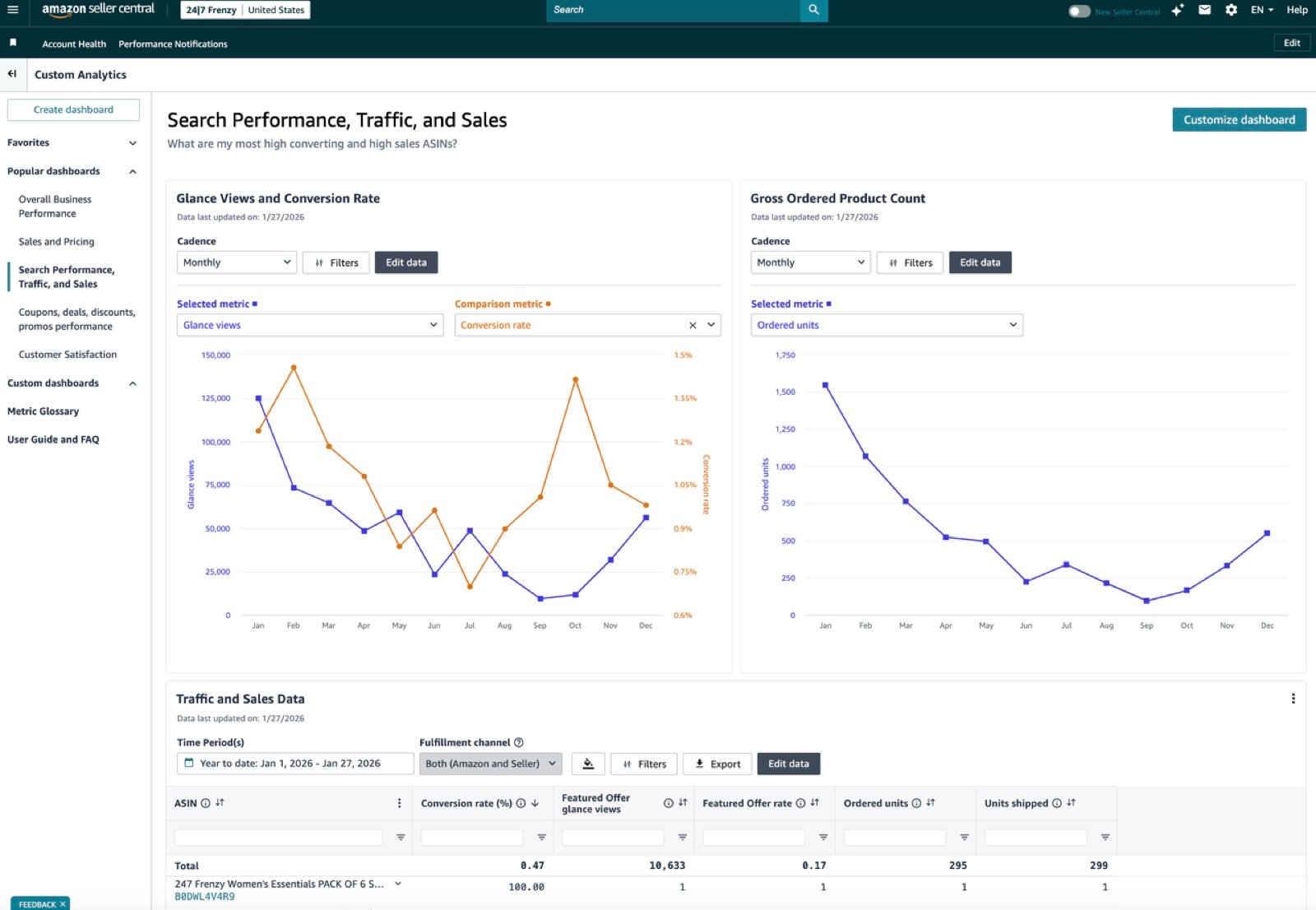The height and width of the screenshot is (910, 1316).
Task: Open Customer Satisfaction dashboard
Action: pos(67,355)
